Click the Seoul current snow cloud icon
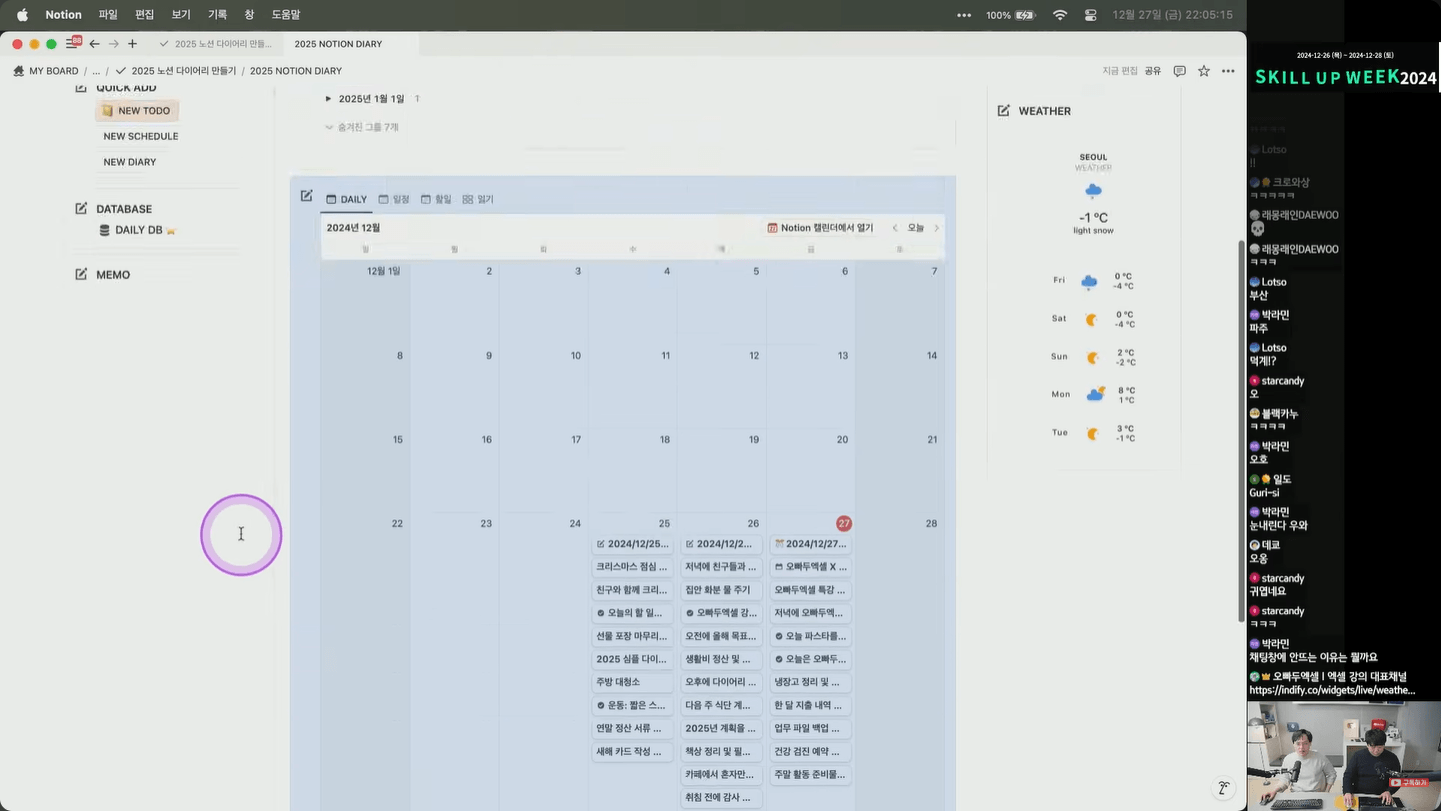This screenshot has height=811, width=1441. coord(1093,190)
